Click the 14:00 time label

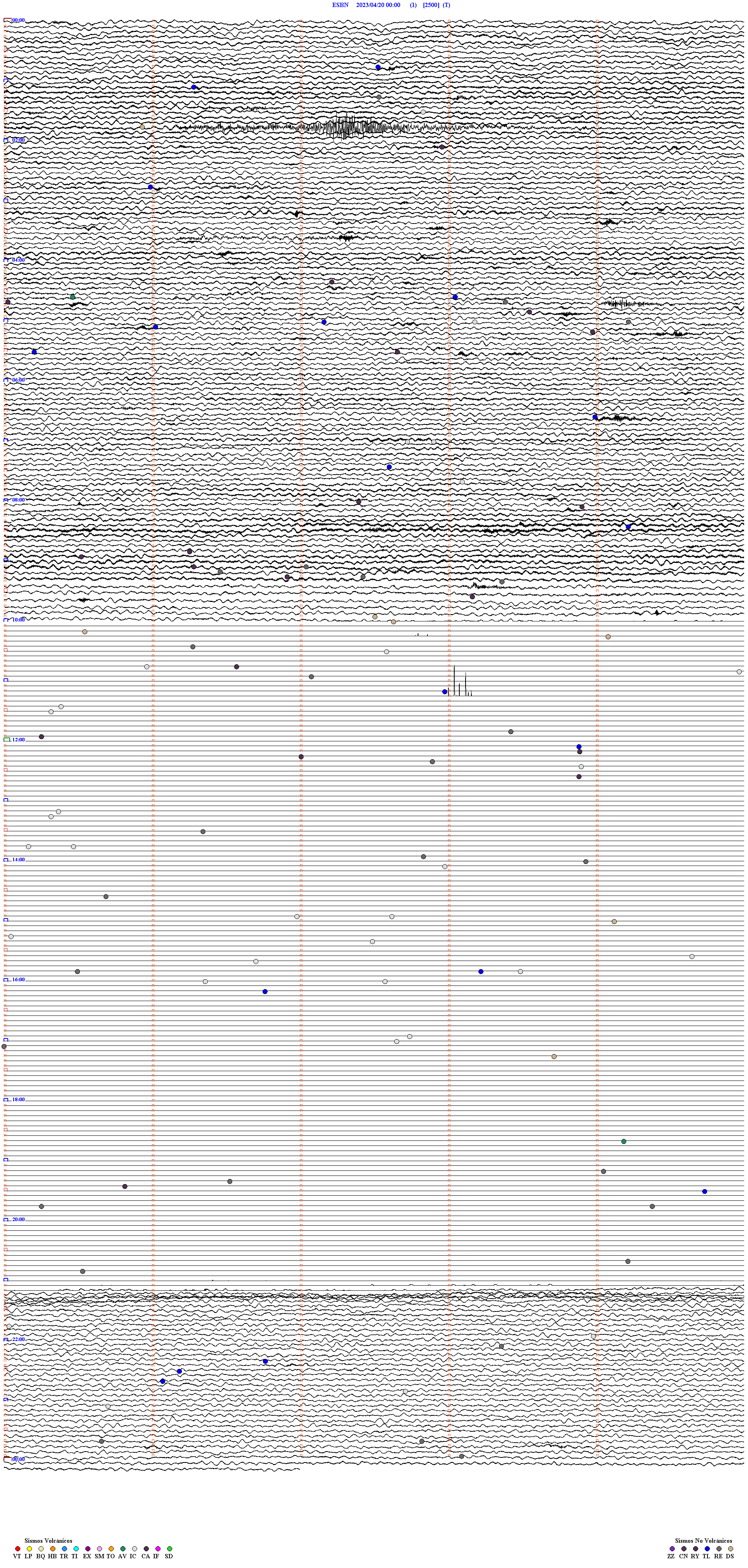[x=18, y=859]
